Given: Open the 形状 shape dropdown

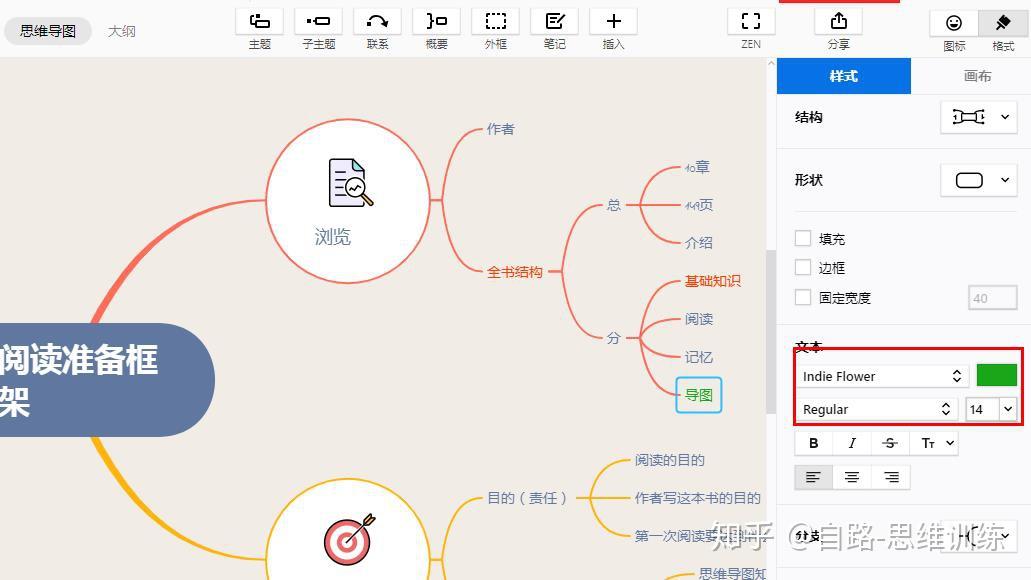Looking at the screenshot, I should pos(979,180).
